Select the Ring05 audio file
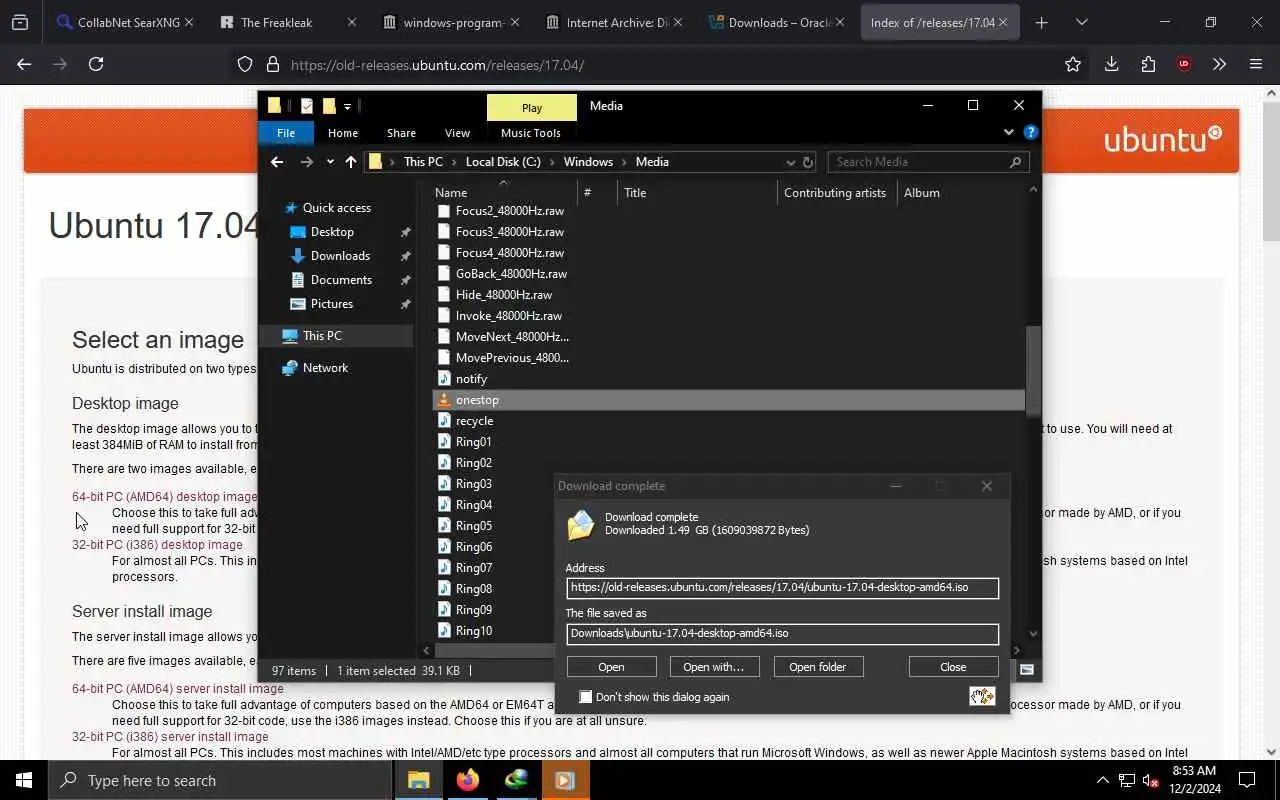The width and height of the screenshot is (1280, 800). coord(473,526)
